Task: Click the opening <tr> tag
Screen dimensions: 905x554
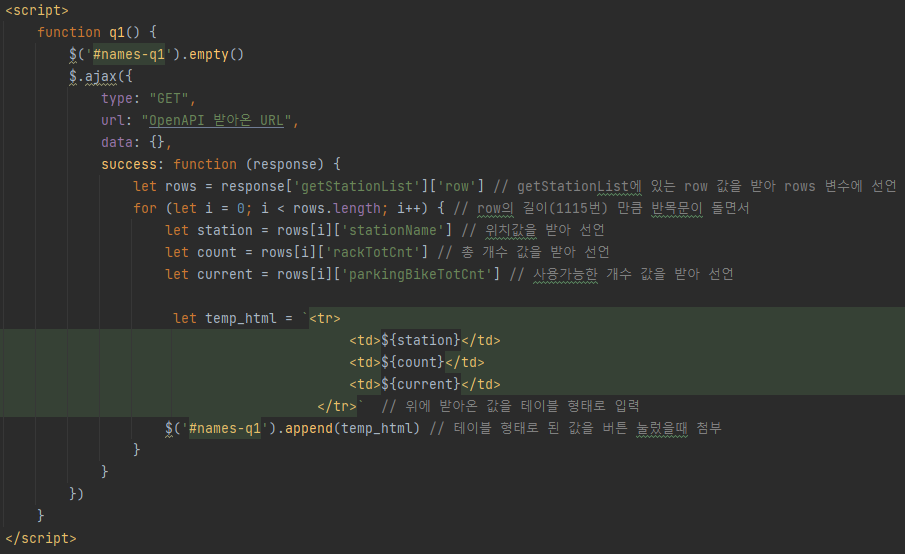Action: (325, 319)
